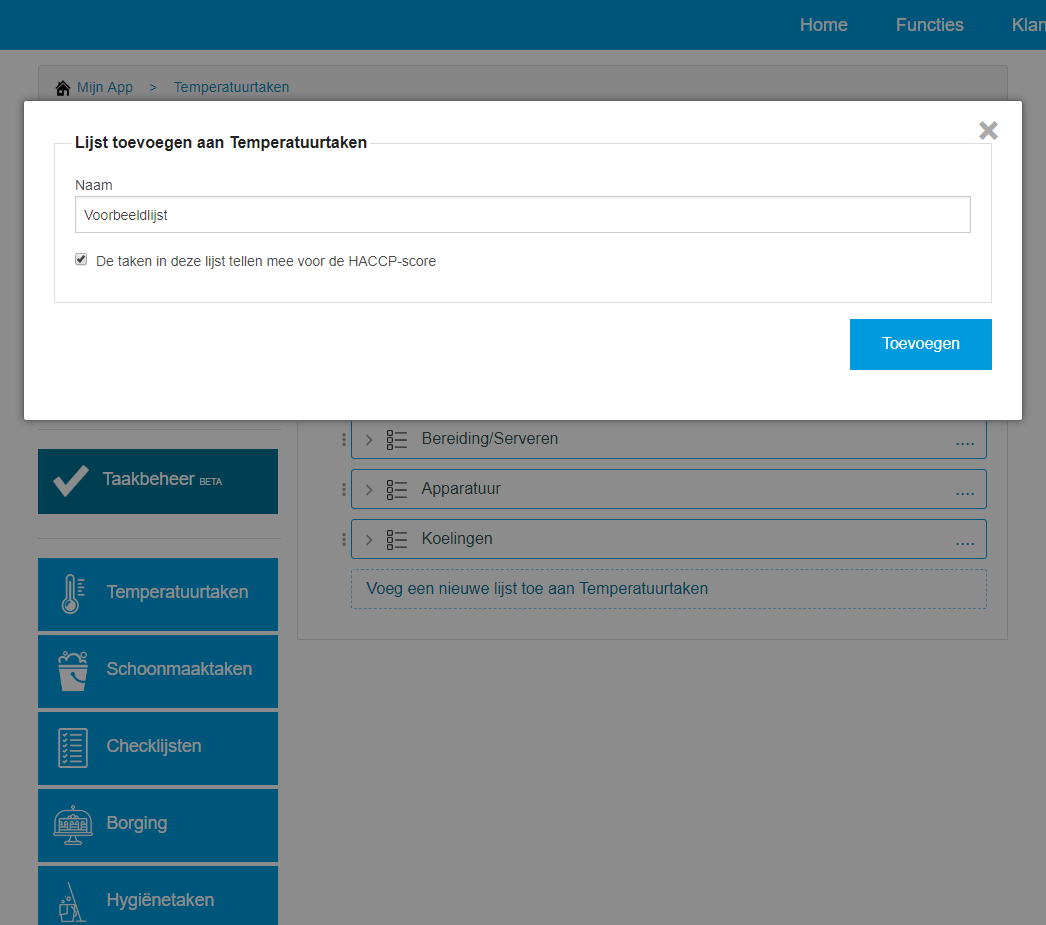
Task: Click the Naam input field
Action: [522, 215]
